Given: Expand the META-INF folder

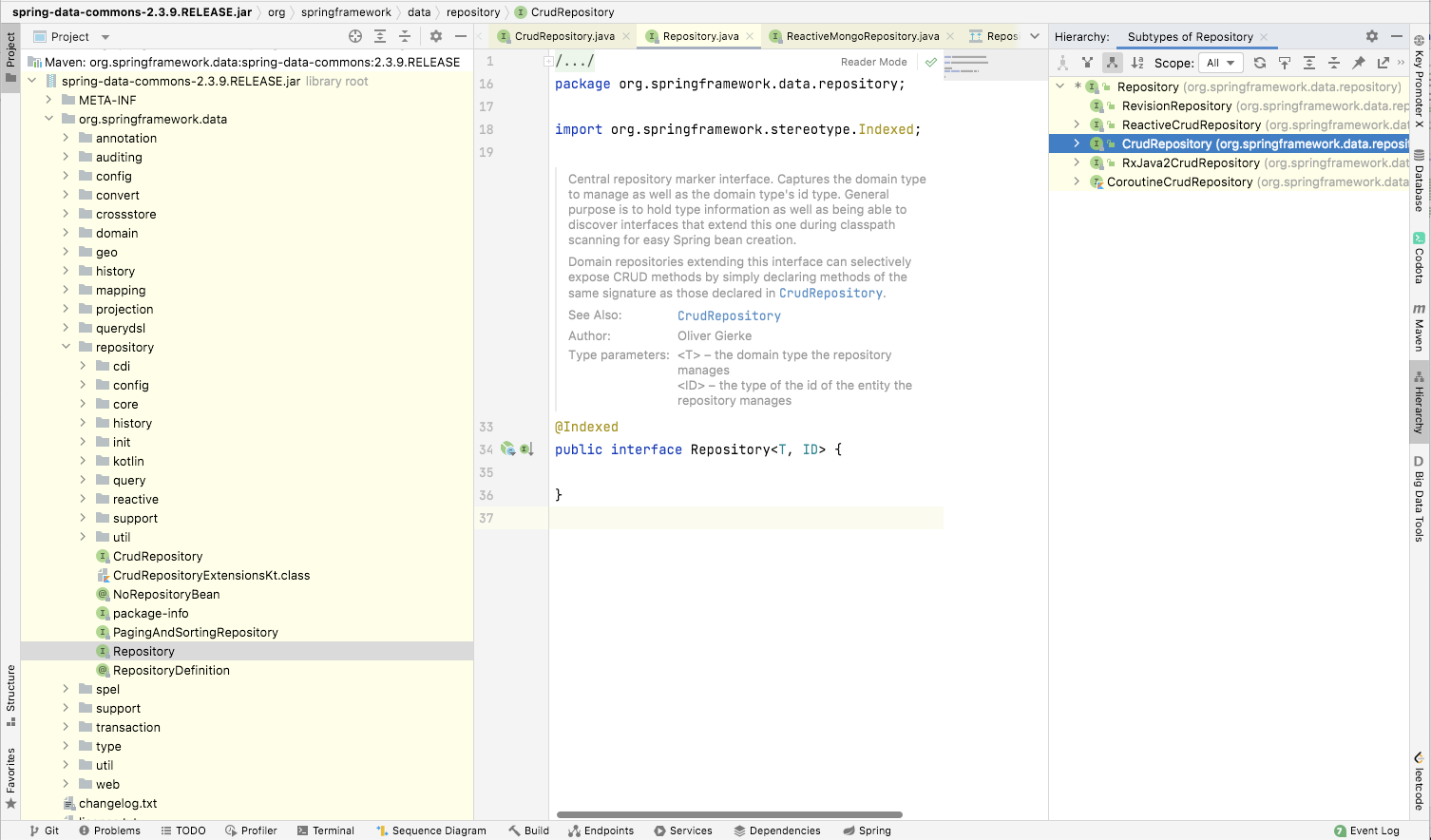Looking at the screenshot, I should coord(49,100).
